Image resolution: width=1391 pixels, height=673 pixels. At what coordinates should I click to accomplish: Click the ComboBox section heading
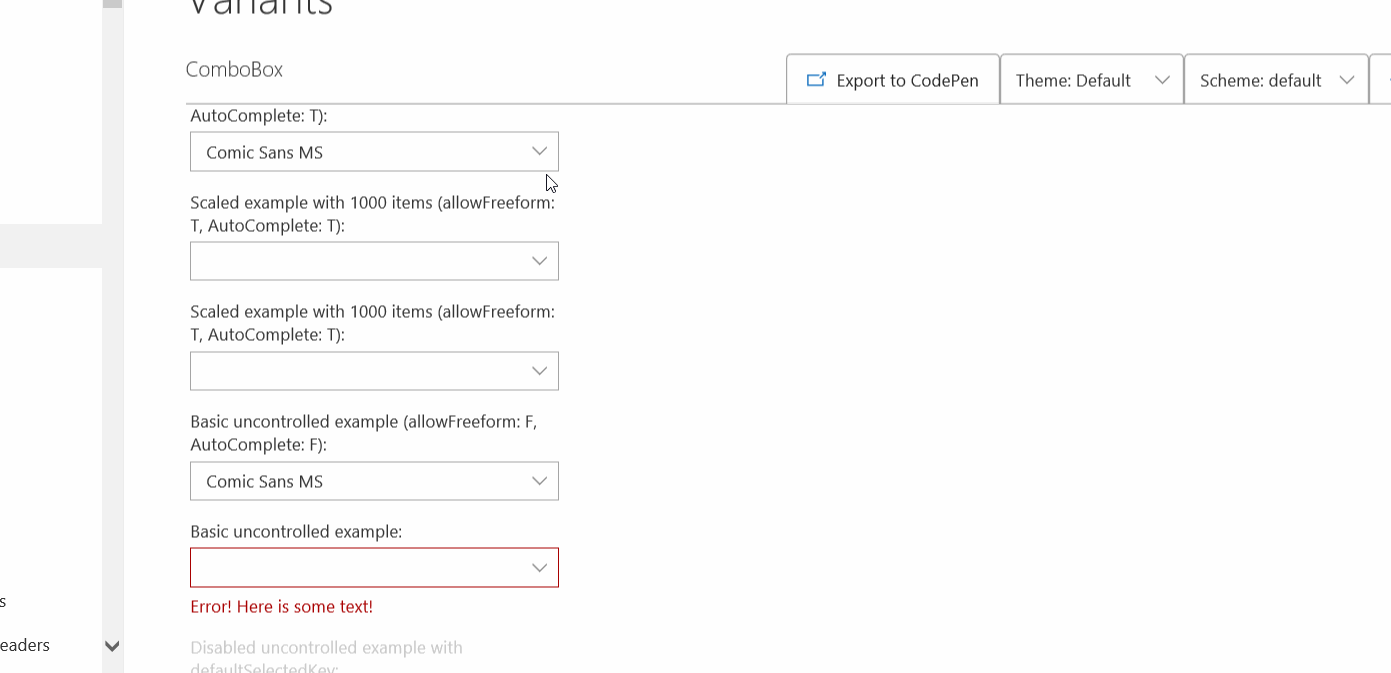click(x=234, y=69)
